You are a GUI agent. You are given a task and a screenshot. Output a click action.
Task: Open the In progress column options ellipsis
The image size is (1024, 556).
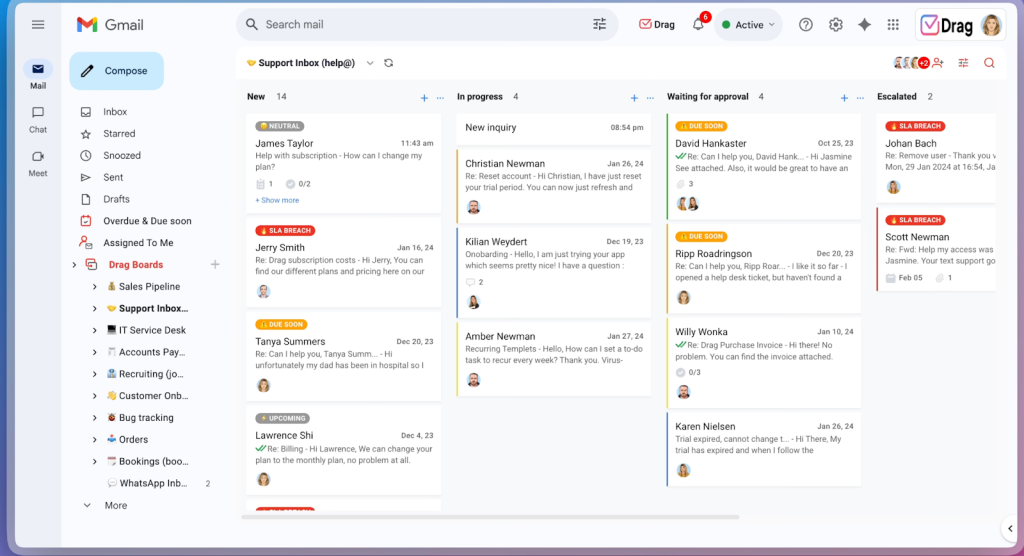coord(650,97)
